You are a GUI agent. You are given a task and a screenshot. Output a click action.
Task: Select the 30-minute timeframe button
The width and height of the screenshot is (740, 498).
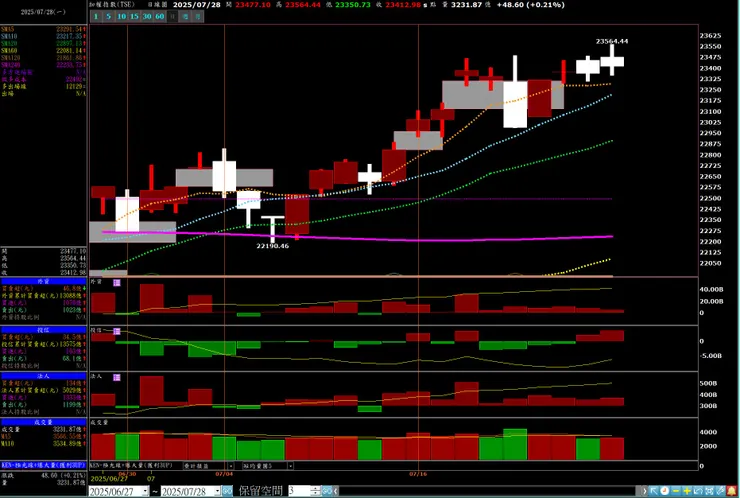tap(147, 17)
